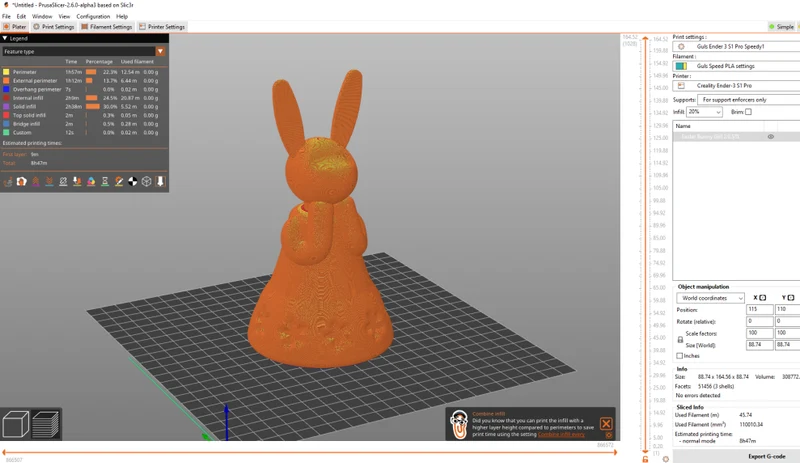
Task: Collapse the Legend panel triangle
Action: (x=5, y=38)
